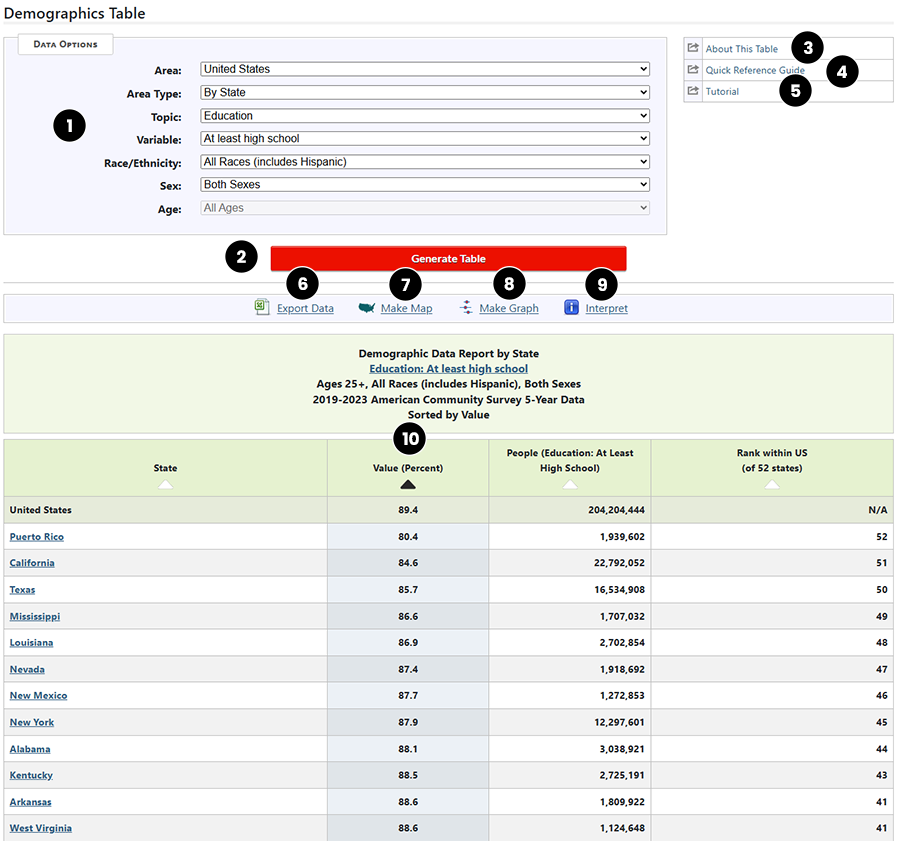Toggle sorting on Rank within US column
The image size is (900, 841).
coord(771,484)
